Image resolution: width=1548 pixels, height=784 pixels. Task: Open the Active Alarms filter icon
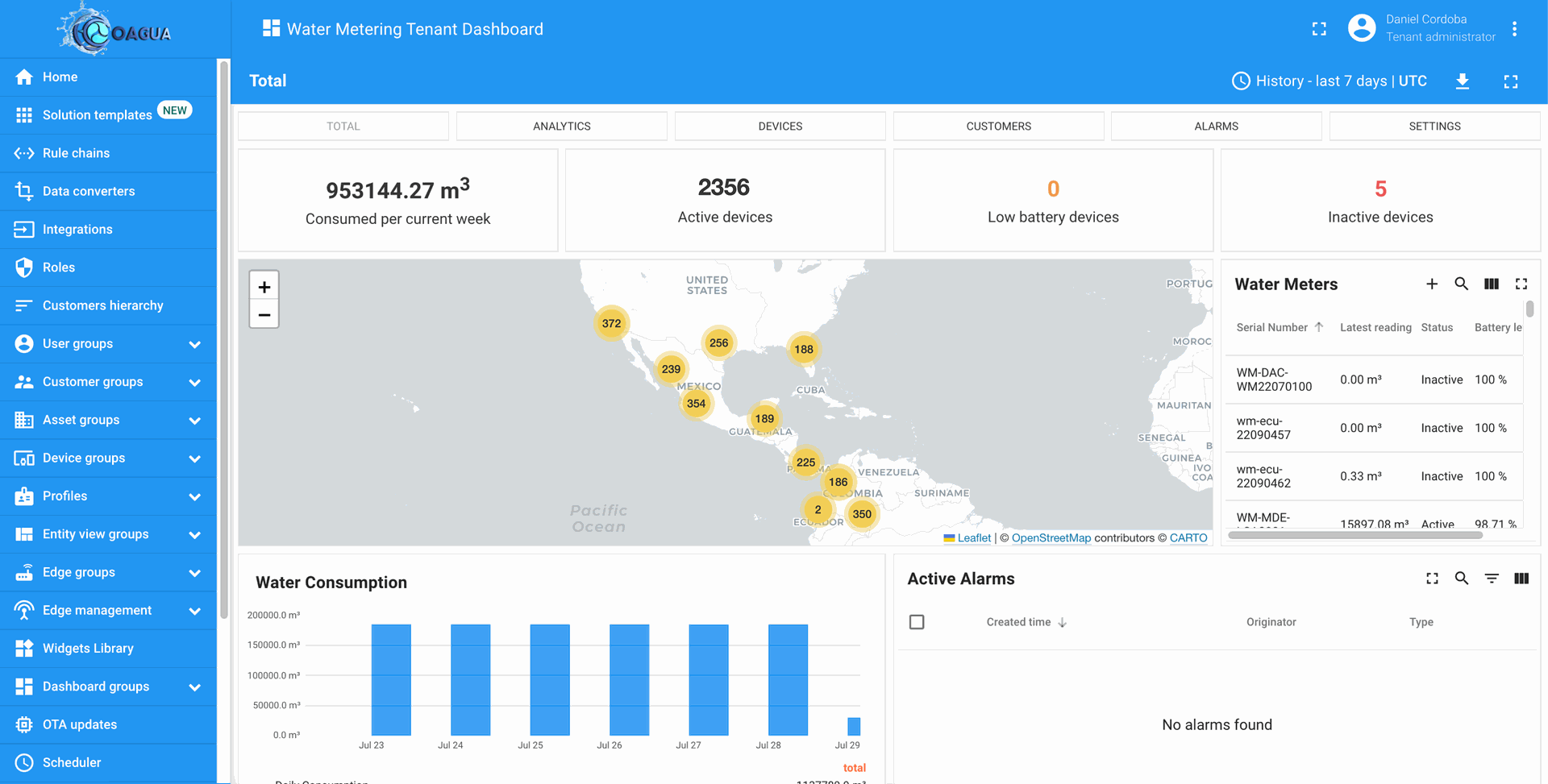(x=1492, y=579)
